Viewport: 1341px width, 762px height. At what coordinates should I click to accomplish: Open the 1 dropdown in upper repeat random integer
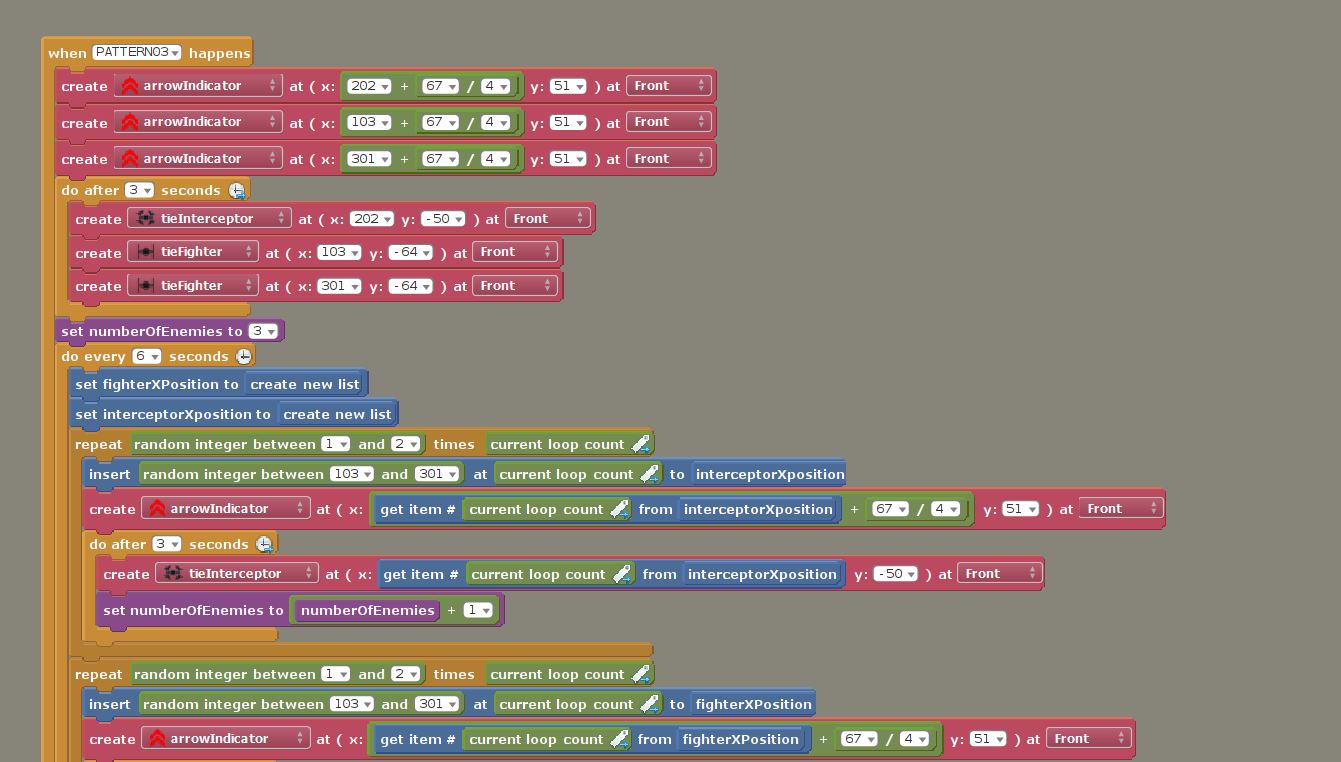point(335,444)
